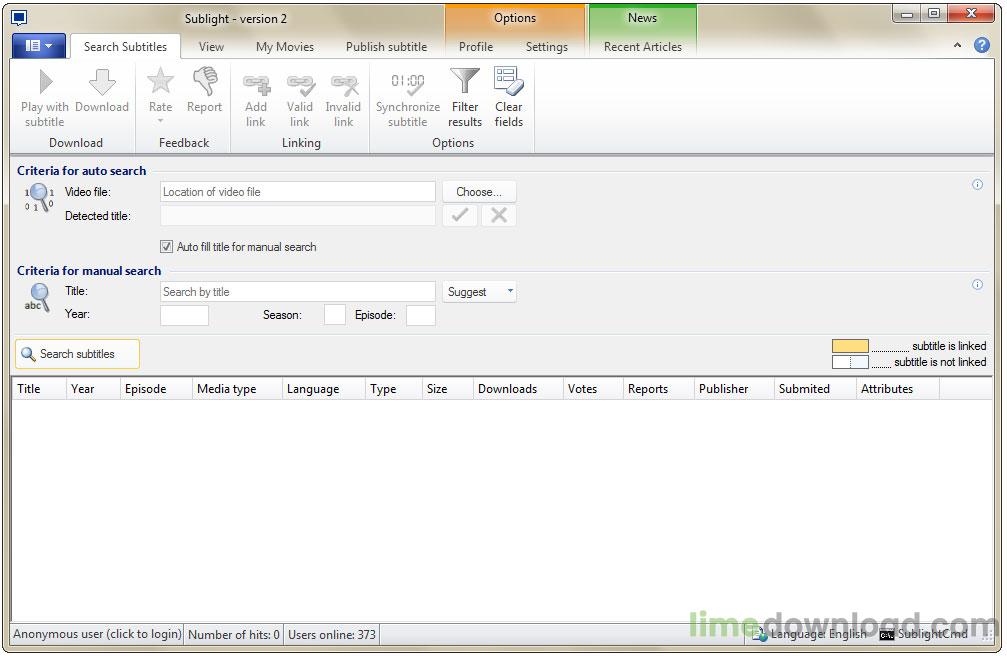This screenshot has width=1007, height=656.
Task: Click the Report thumbs-down icon
Action: pos(204,83)
